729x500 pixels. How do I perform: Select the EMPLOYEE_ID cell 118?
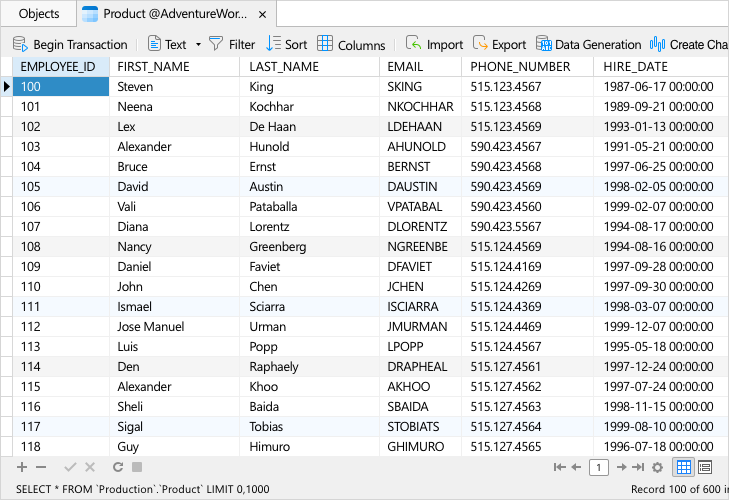[61, 447]
